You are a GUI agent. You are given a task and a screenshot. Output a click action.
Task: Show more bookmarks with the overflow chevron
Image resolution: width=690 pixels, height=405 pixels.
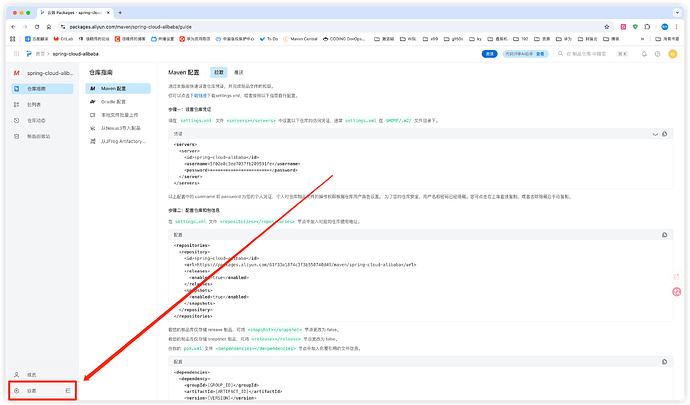click(643, 39)
